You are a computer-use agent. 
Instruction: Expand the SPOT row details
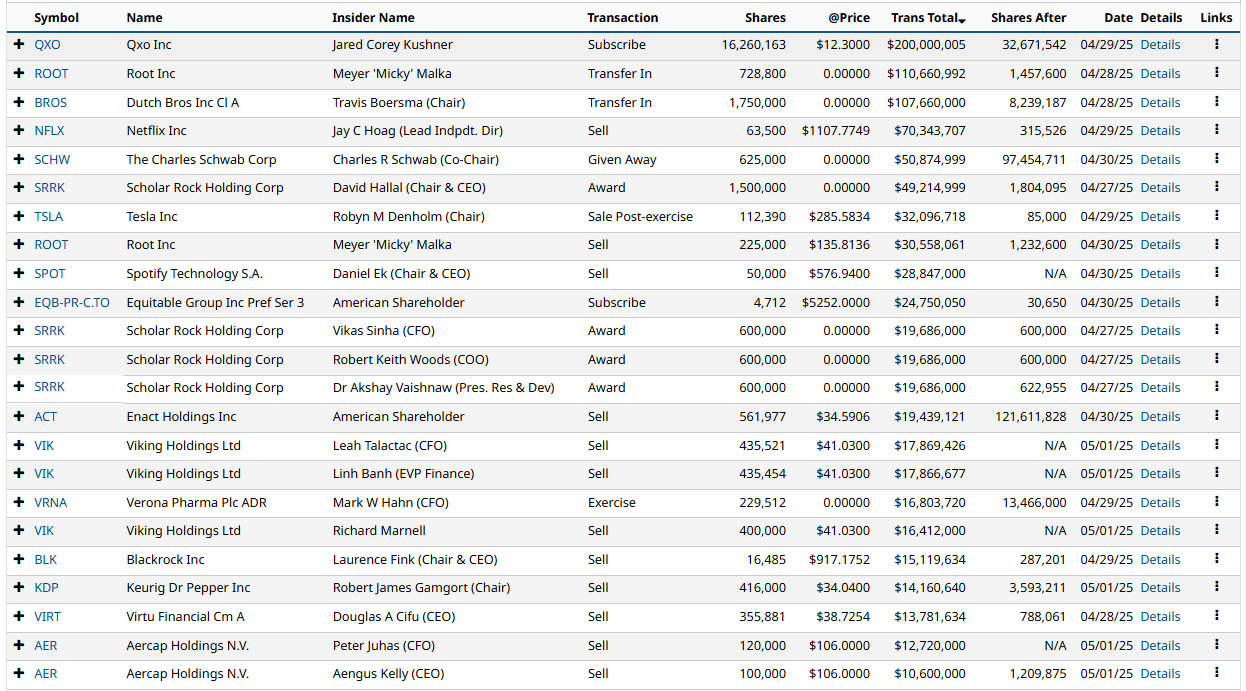click(x=19, y=273)
